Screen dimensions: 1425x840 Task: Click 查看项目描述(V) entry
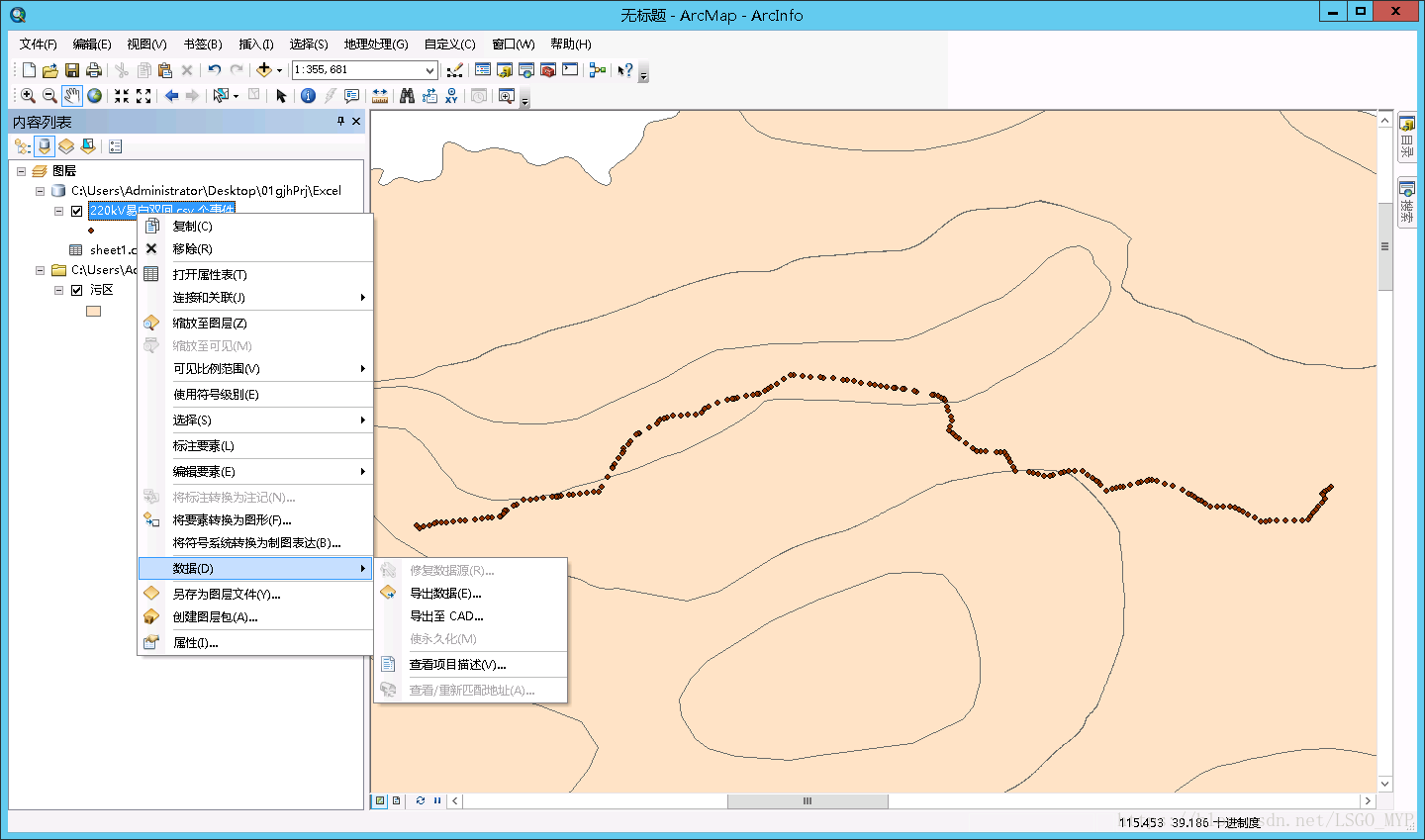coord(471,665)
